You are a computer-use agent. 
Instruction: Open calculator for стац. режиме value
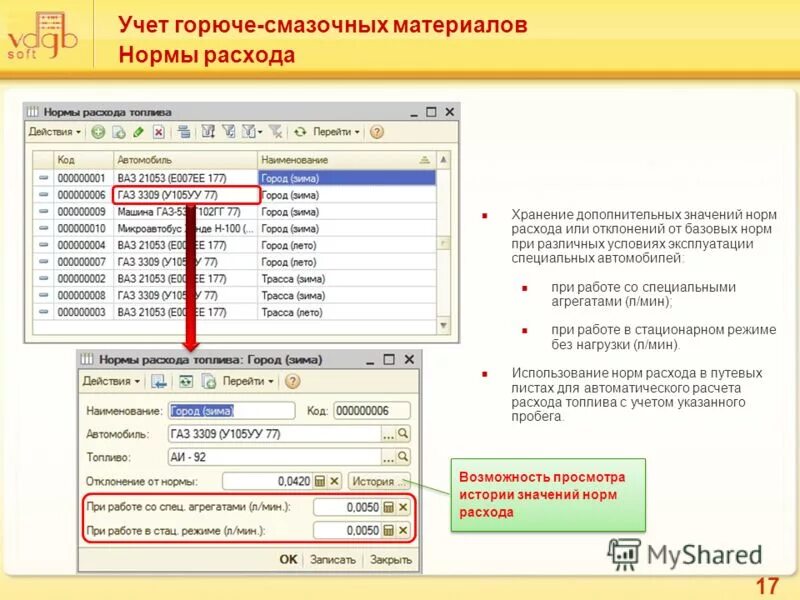coord(390,528)
